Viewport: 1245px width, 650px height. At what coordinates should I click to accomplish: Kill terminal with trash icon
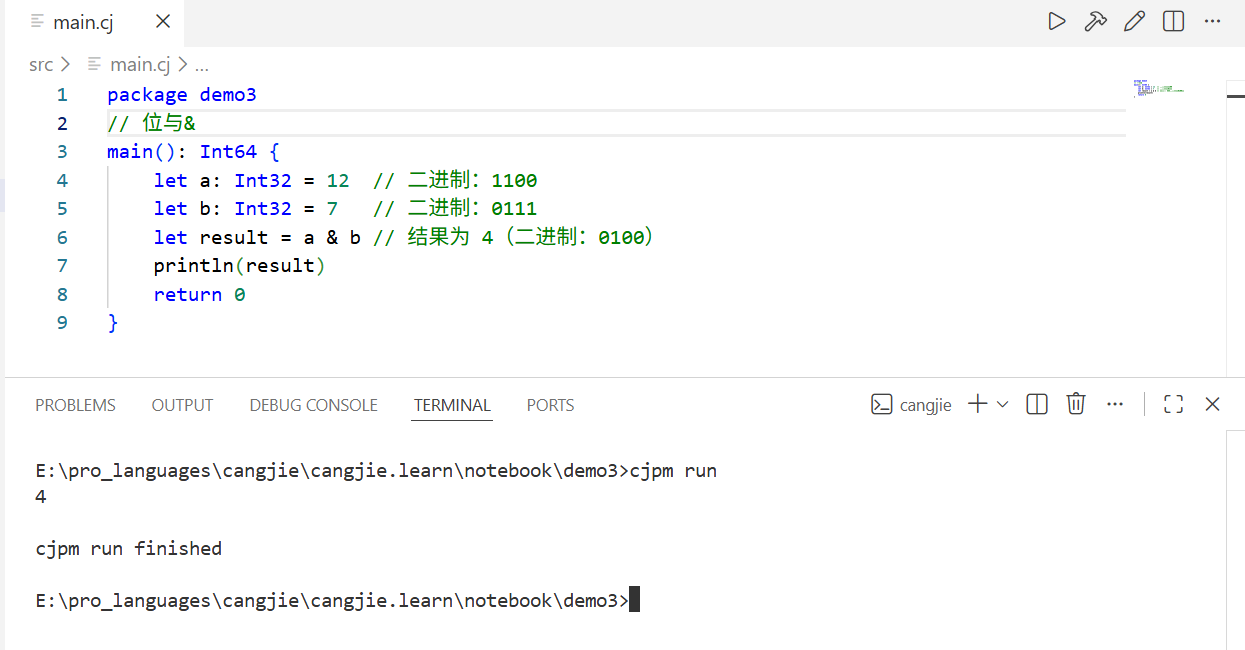1076,404
